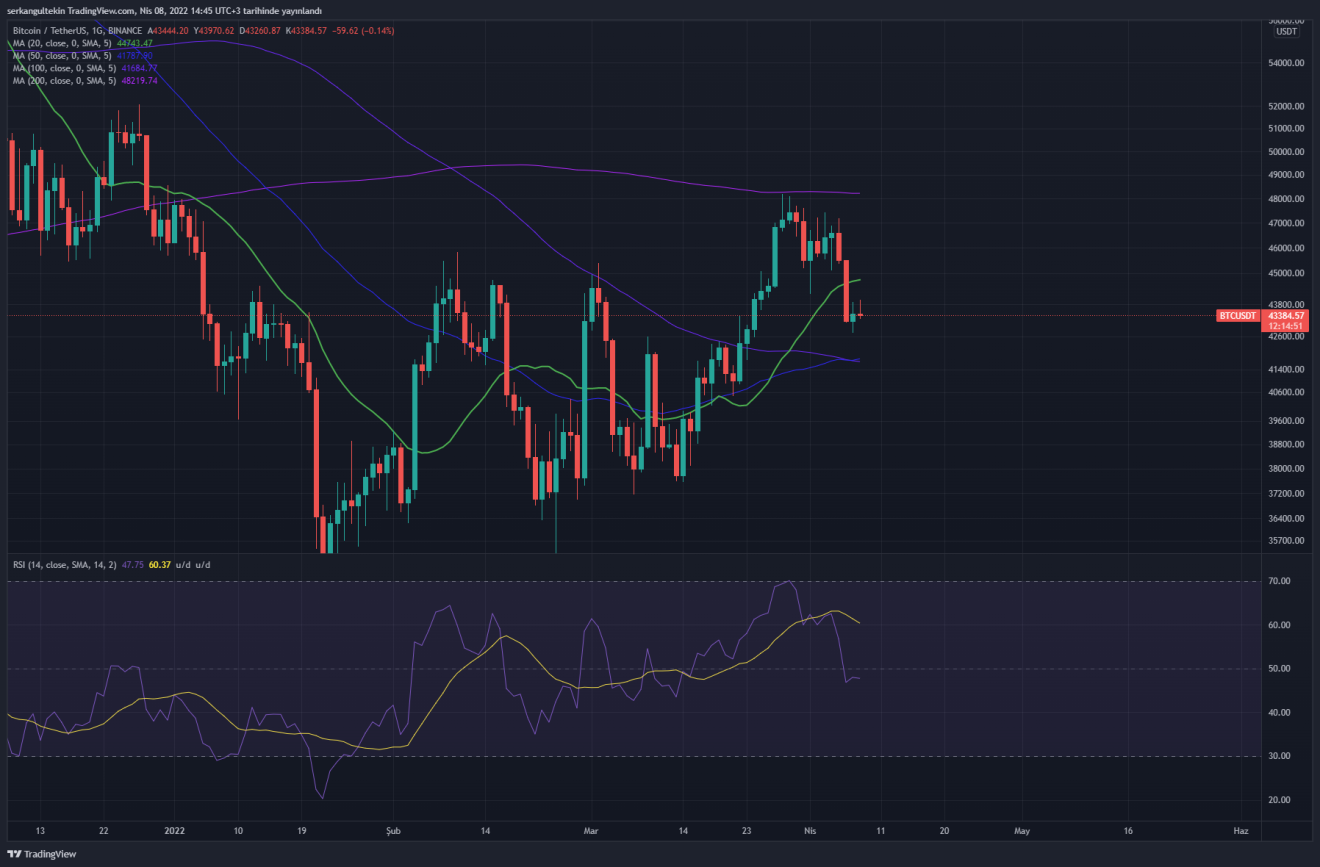Click the 70.00 level on RSI scale
The image size is (1320, 867).
tap(1279, 581)
